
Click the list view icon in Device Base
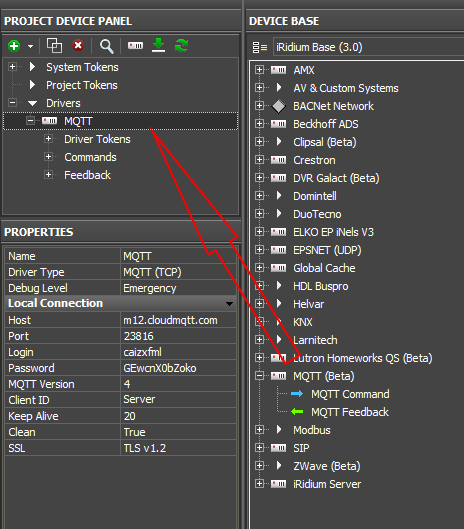[260, 47]
